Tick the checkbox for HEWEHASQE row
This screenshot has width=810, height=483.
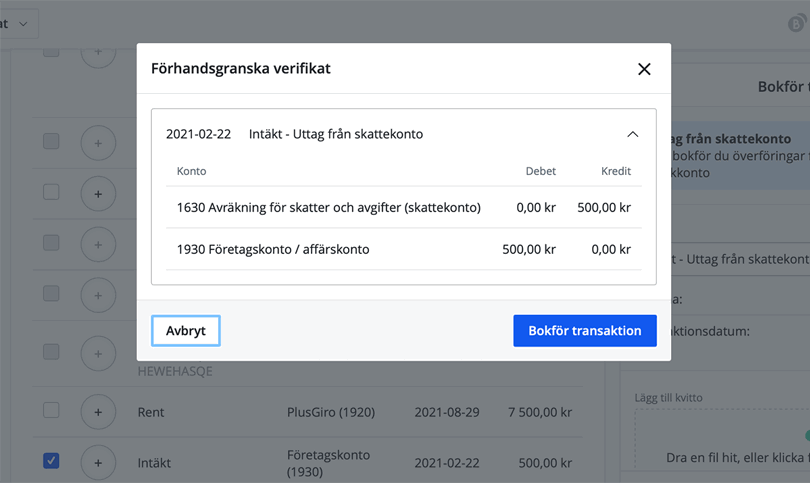(x=51, y=352)
